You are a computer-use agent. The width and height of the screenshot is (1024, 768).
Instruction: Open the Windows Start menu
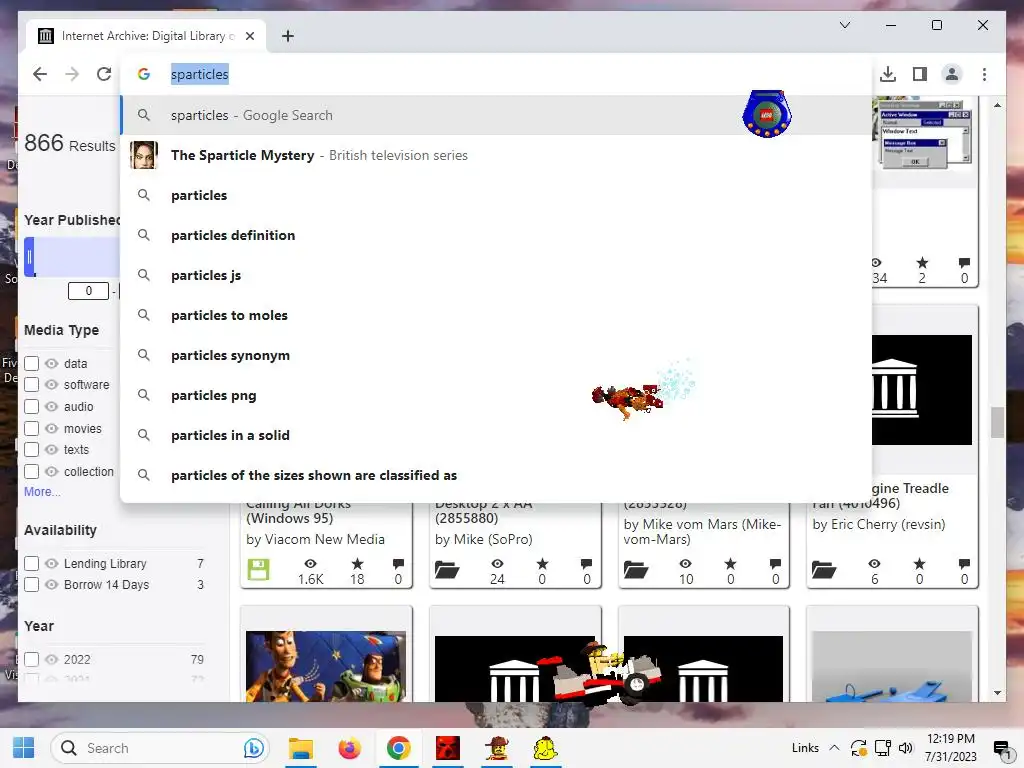(x=24, y=748)
